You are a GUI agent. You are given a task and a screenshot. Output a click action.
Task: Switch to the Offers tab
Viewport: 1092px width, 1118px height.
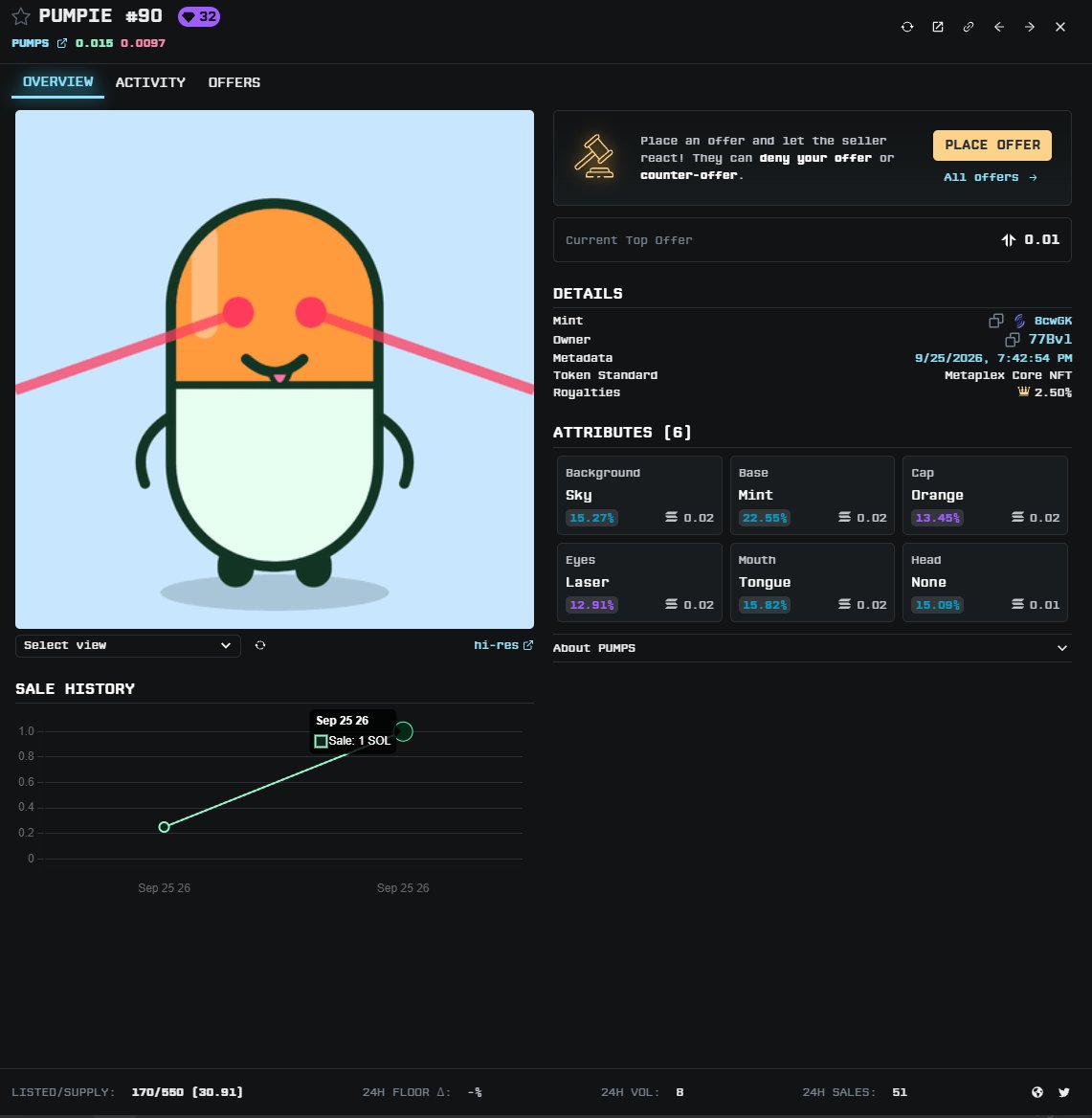coord(234,82)
